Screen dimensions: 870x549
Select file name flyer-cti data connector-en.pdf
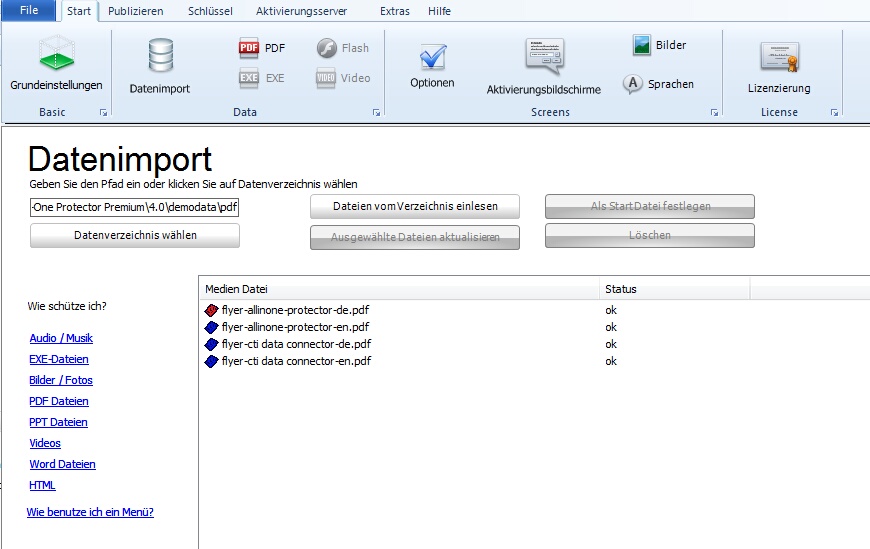[x=296, y=361]
